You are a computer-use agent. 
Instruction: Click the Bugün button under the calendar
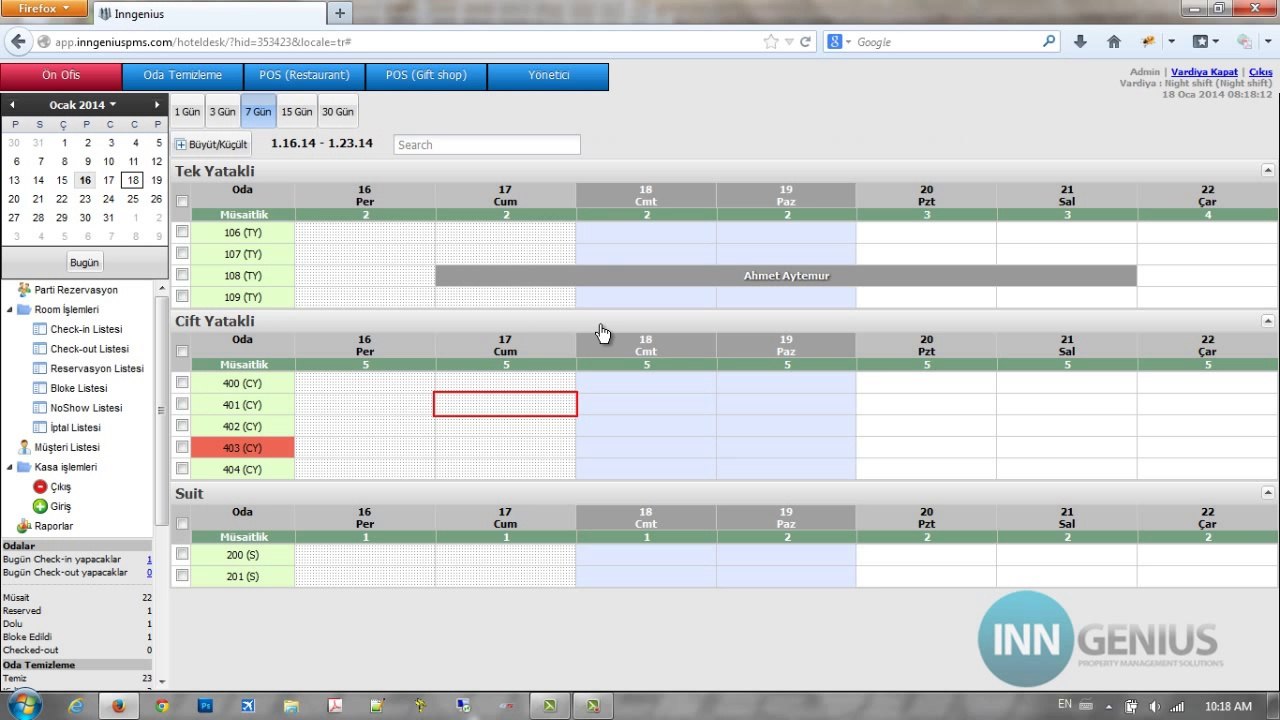click(x=84, y=263)
